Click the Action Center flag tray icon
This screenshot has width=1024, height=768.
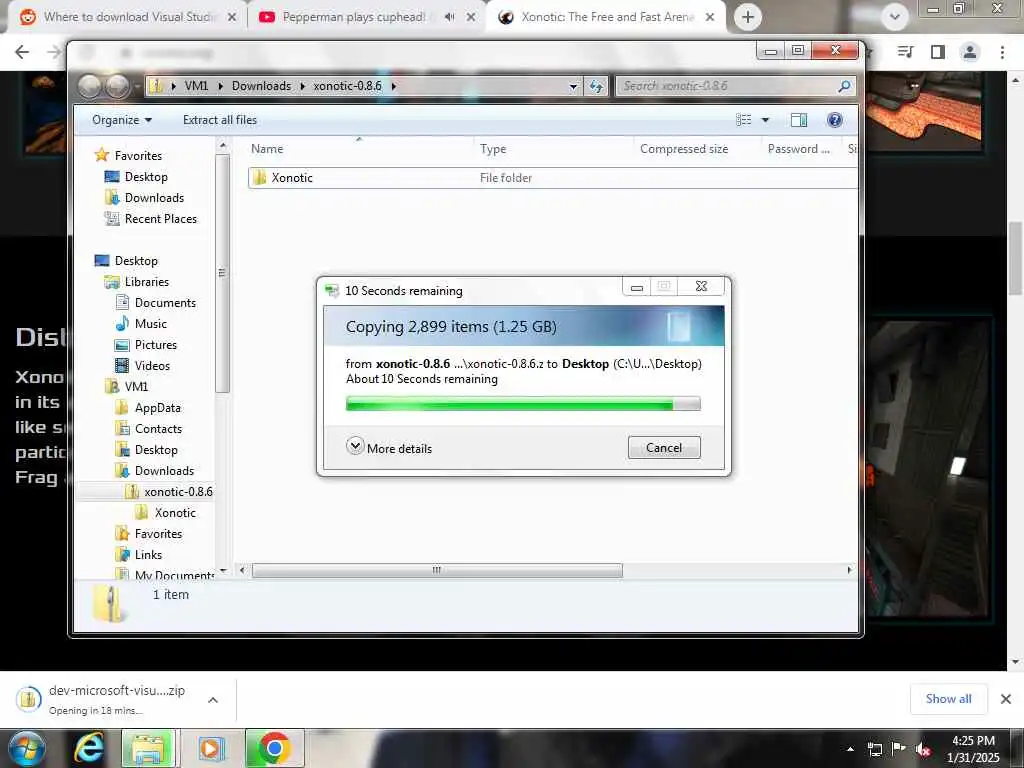click(899, 749)
